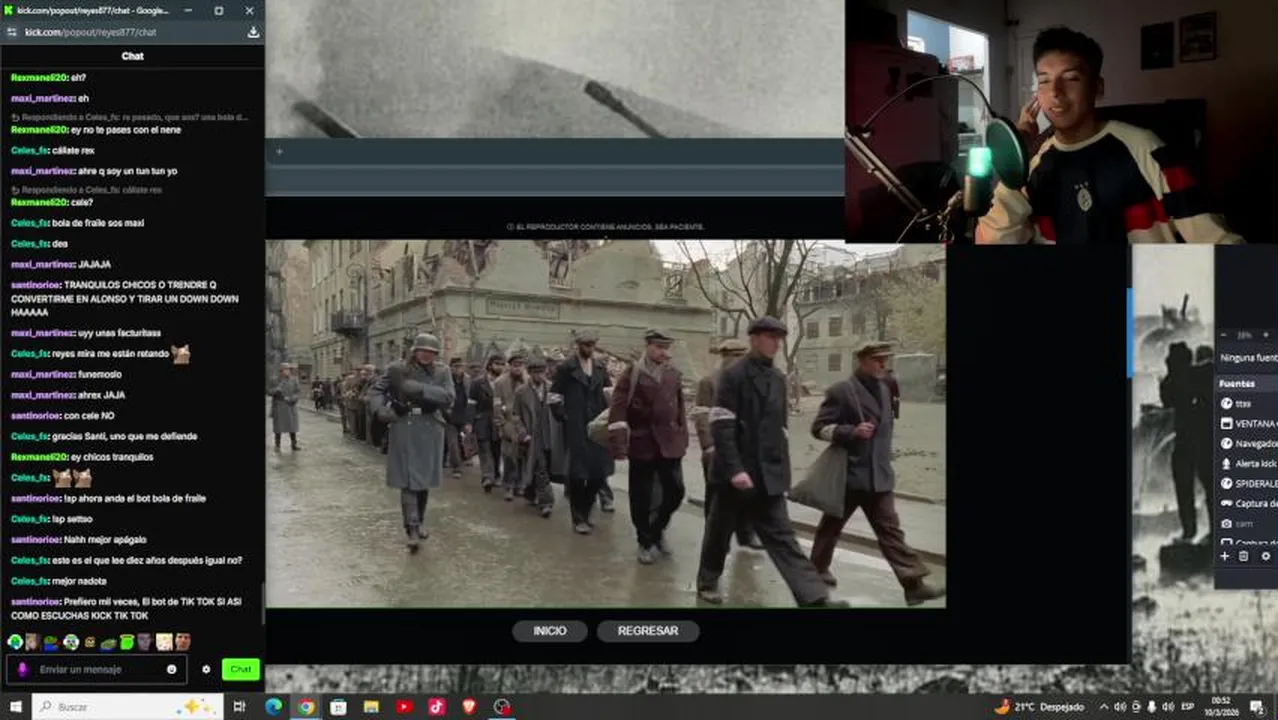Switch to Google Chrome on taskbar

point(306,707)
